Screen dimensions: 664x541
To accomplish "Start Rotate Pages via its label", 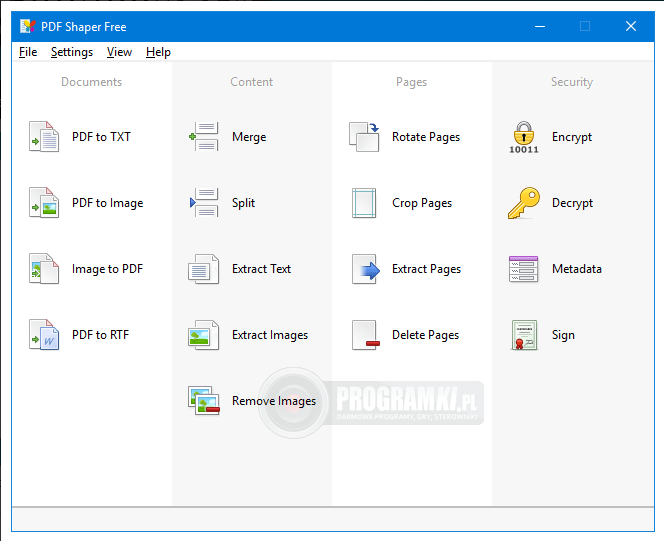I will coord(426,137).
